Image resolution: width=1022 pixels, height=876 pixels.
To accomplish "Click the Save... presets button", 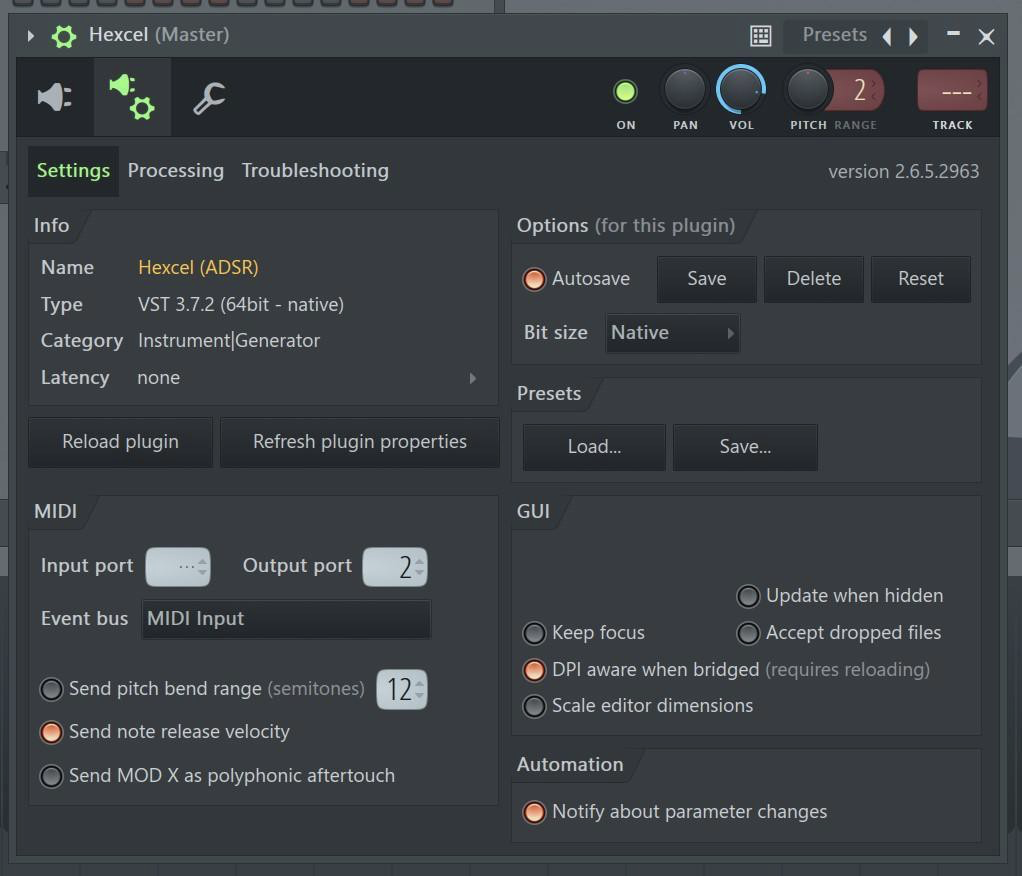I will [x=745, y=447].
